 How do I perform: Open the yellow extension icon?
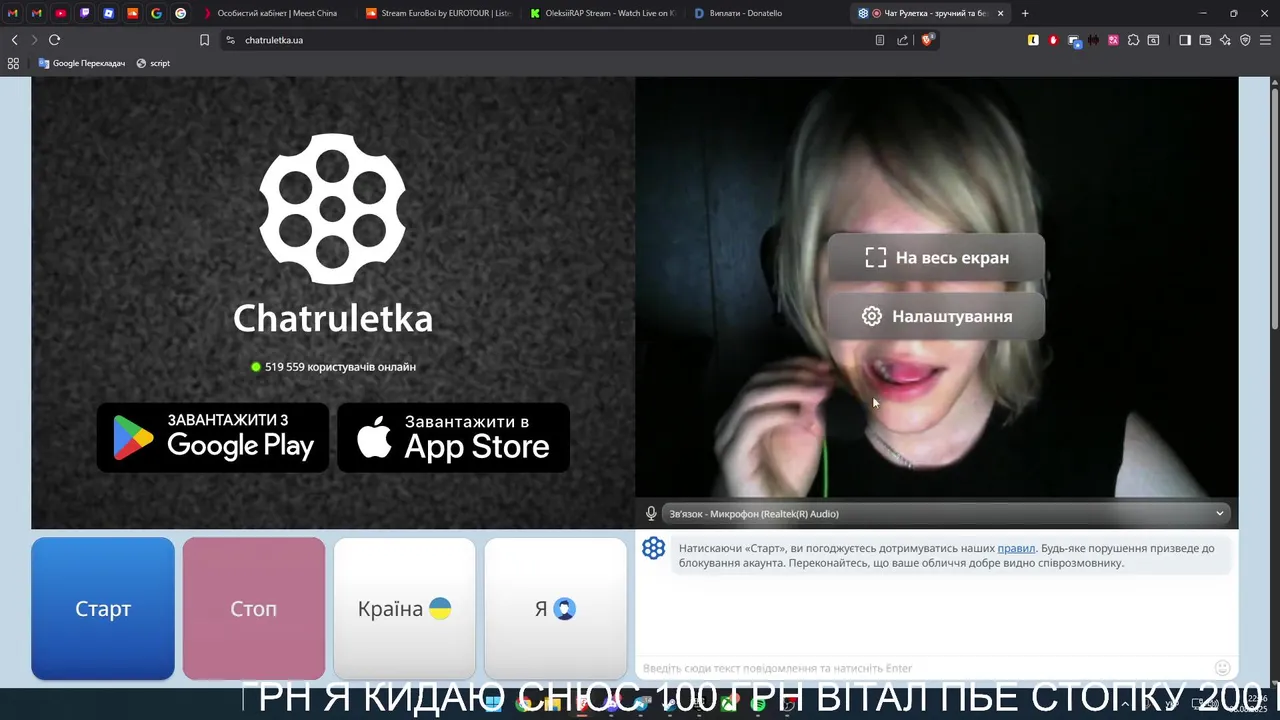point(1033,40)
